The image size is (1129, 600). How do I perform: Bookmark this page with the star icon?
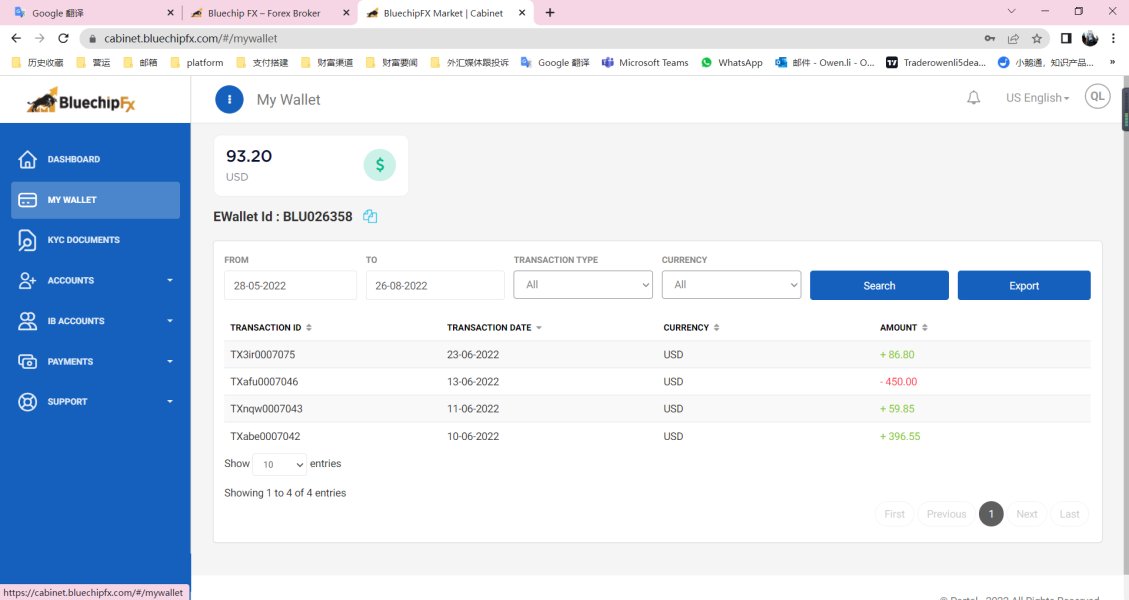coord(1037,38)
